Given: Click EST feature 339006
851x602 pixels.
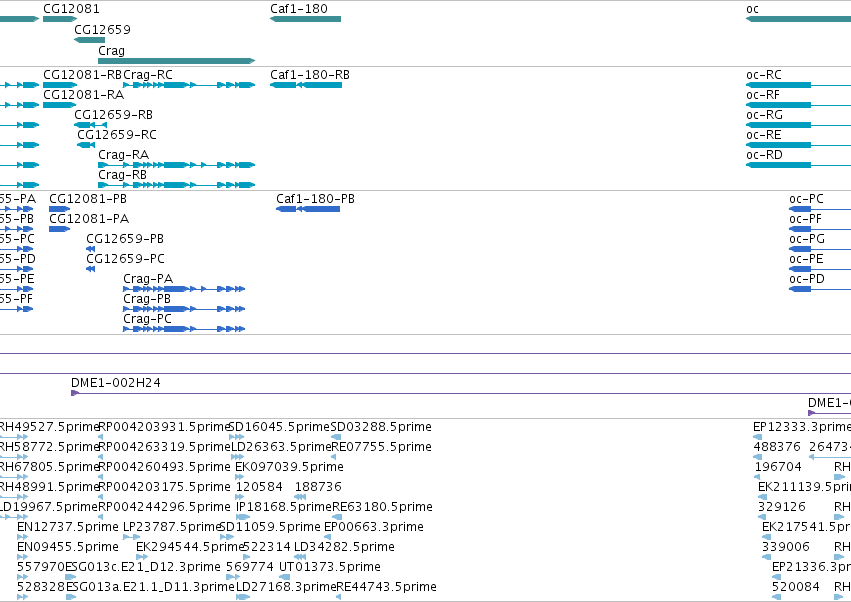Looking at the screenshot, I should tap(766, 557).
